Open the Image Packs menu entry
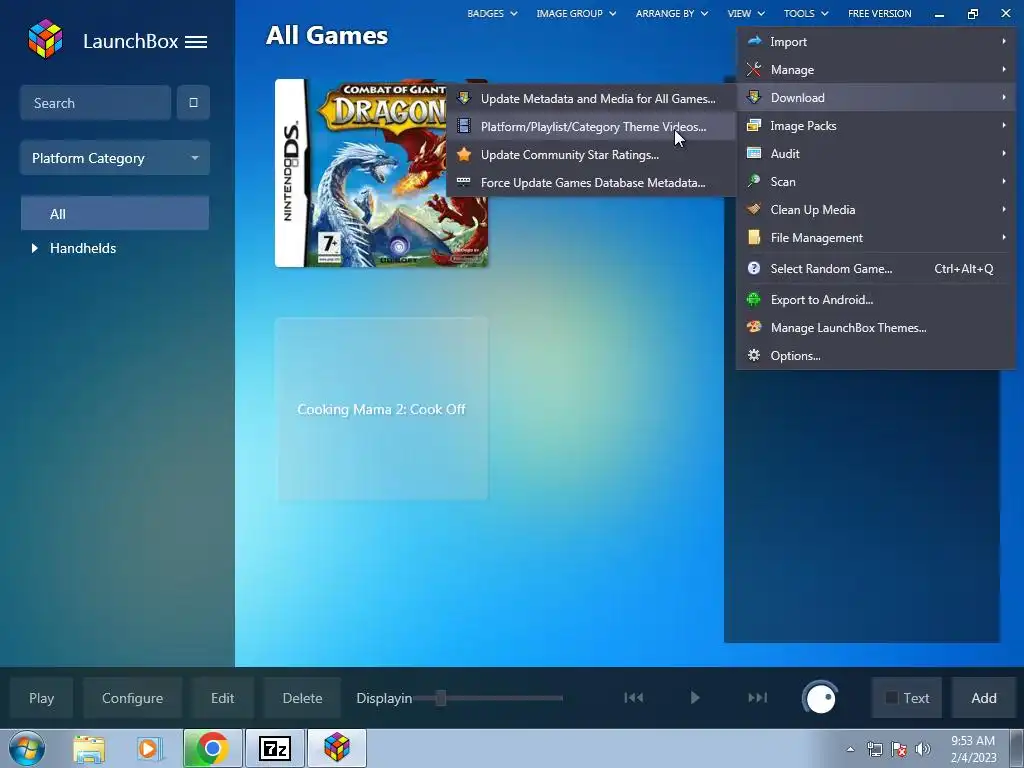The image size is (1024, 768). point(876,125)
